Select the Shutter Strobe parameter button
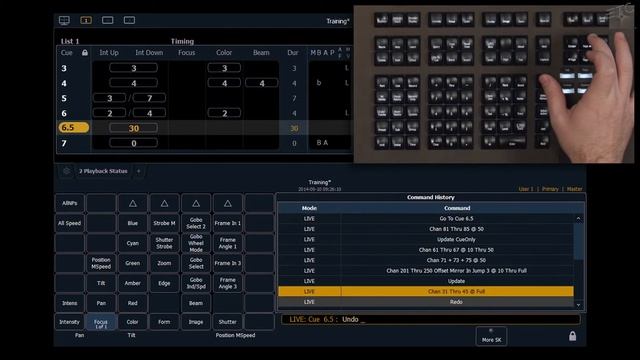 click(164, 243)
